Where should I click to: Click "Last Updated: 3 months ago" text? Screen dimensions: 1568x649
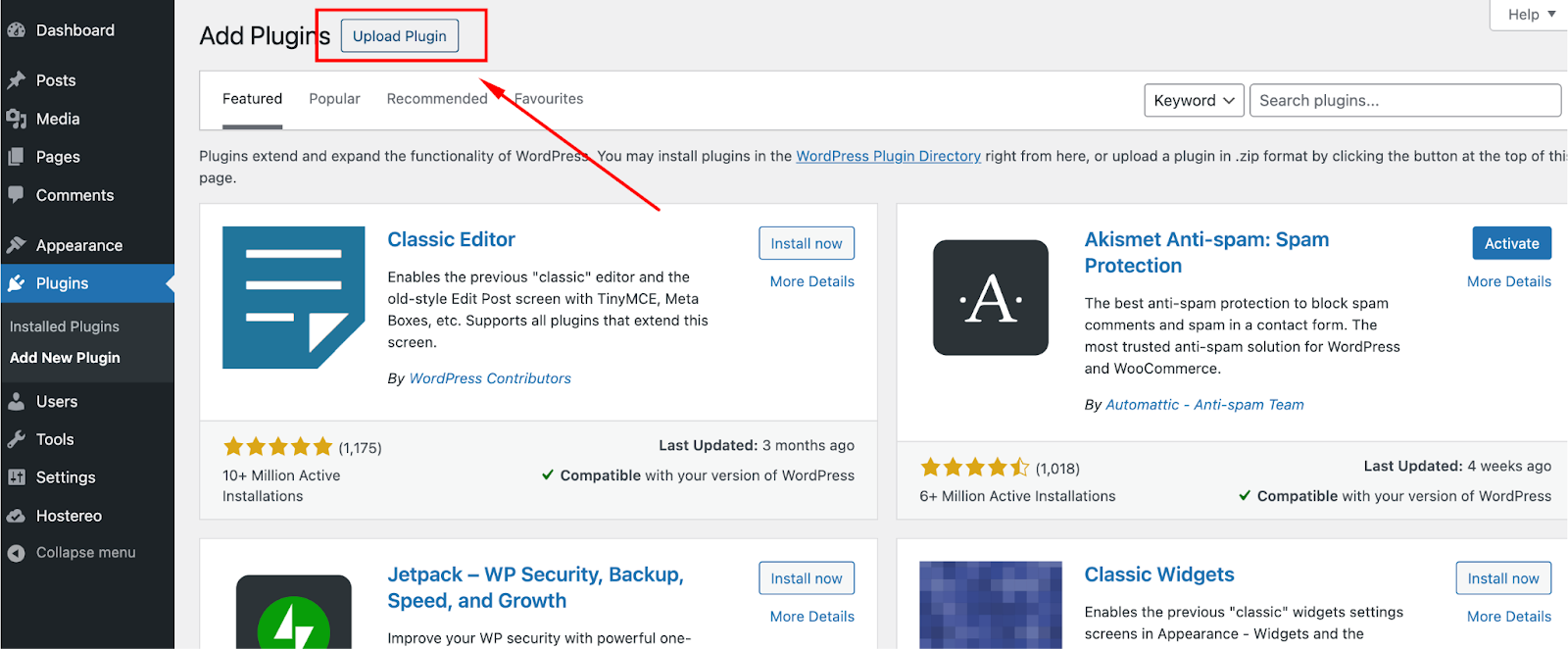point(757,445)
